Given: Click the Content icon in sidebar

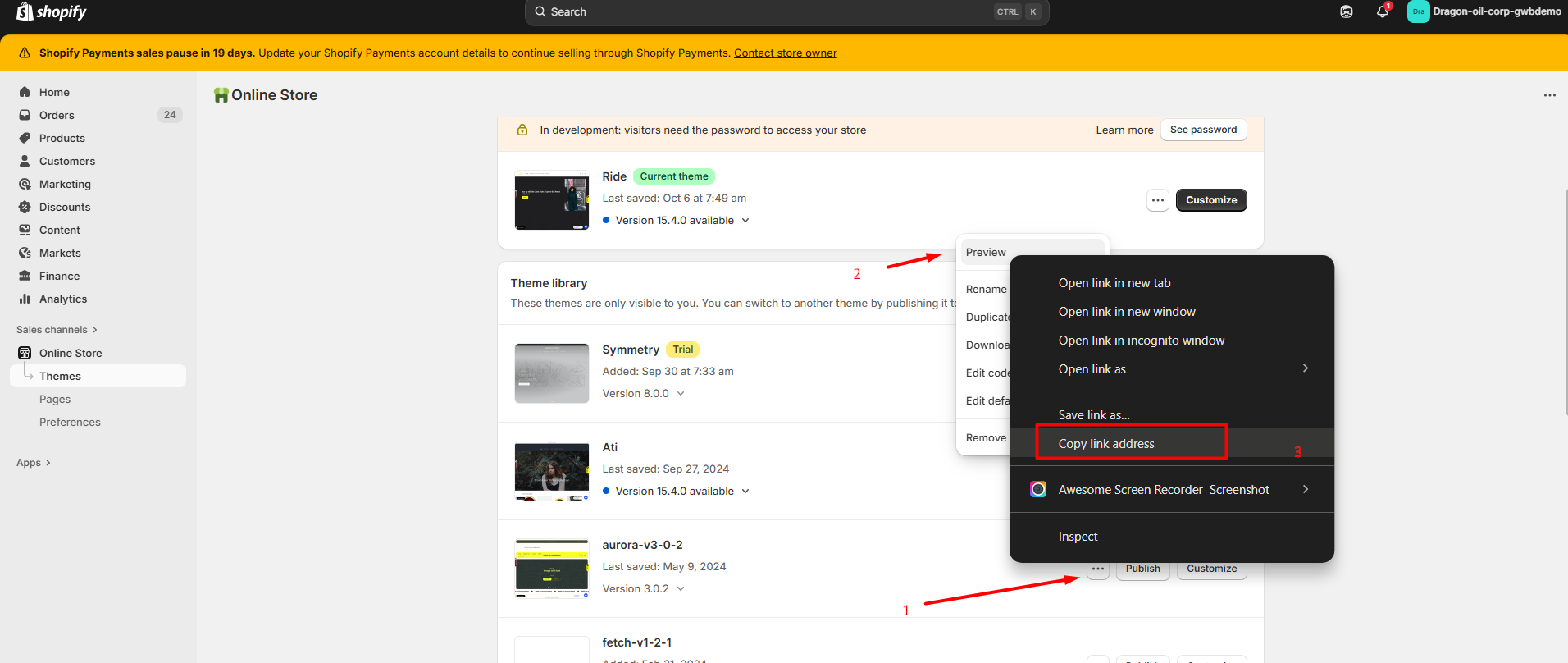Looking at the screenshot, I should [x=25, y=230].
